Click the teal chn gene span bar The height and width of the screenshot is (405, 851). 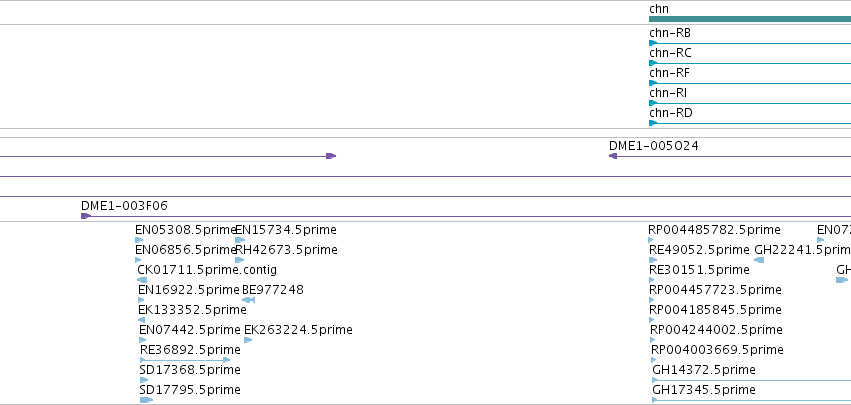[x=750, y=19]
